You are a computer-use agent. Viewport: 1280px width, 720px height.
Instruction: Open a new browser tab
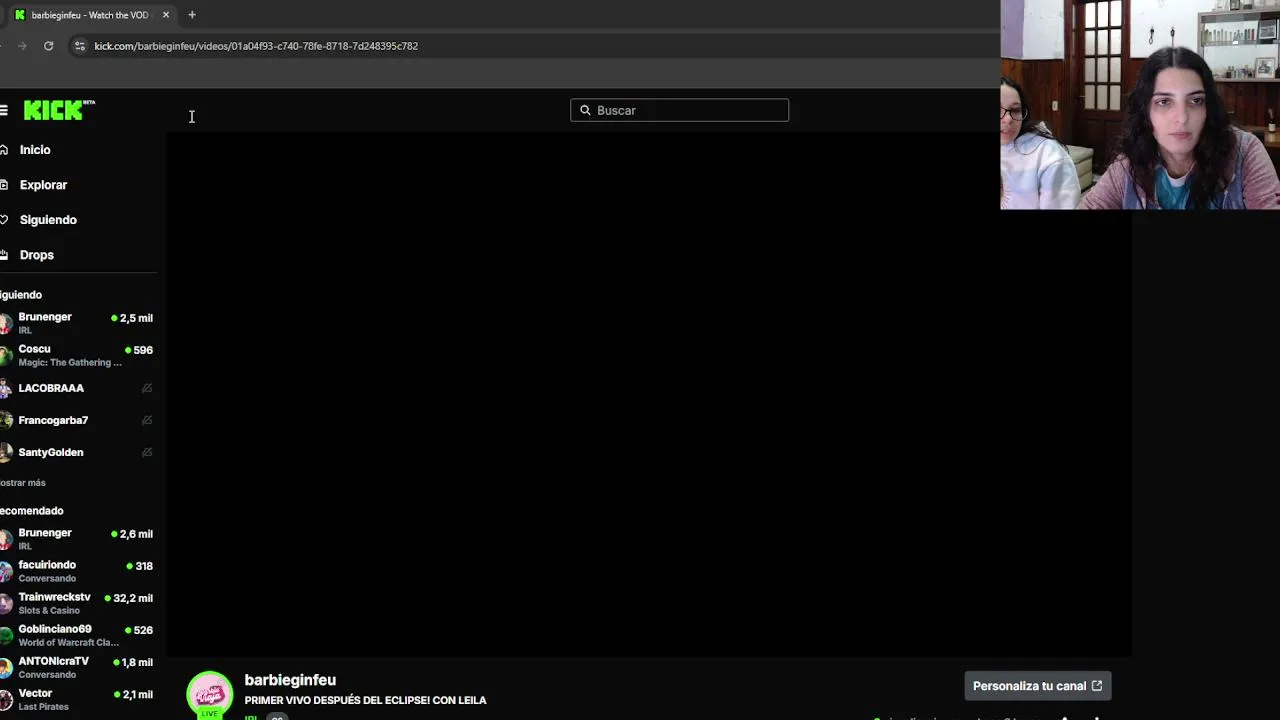(x=192, y=15)
